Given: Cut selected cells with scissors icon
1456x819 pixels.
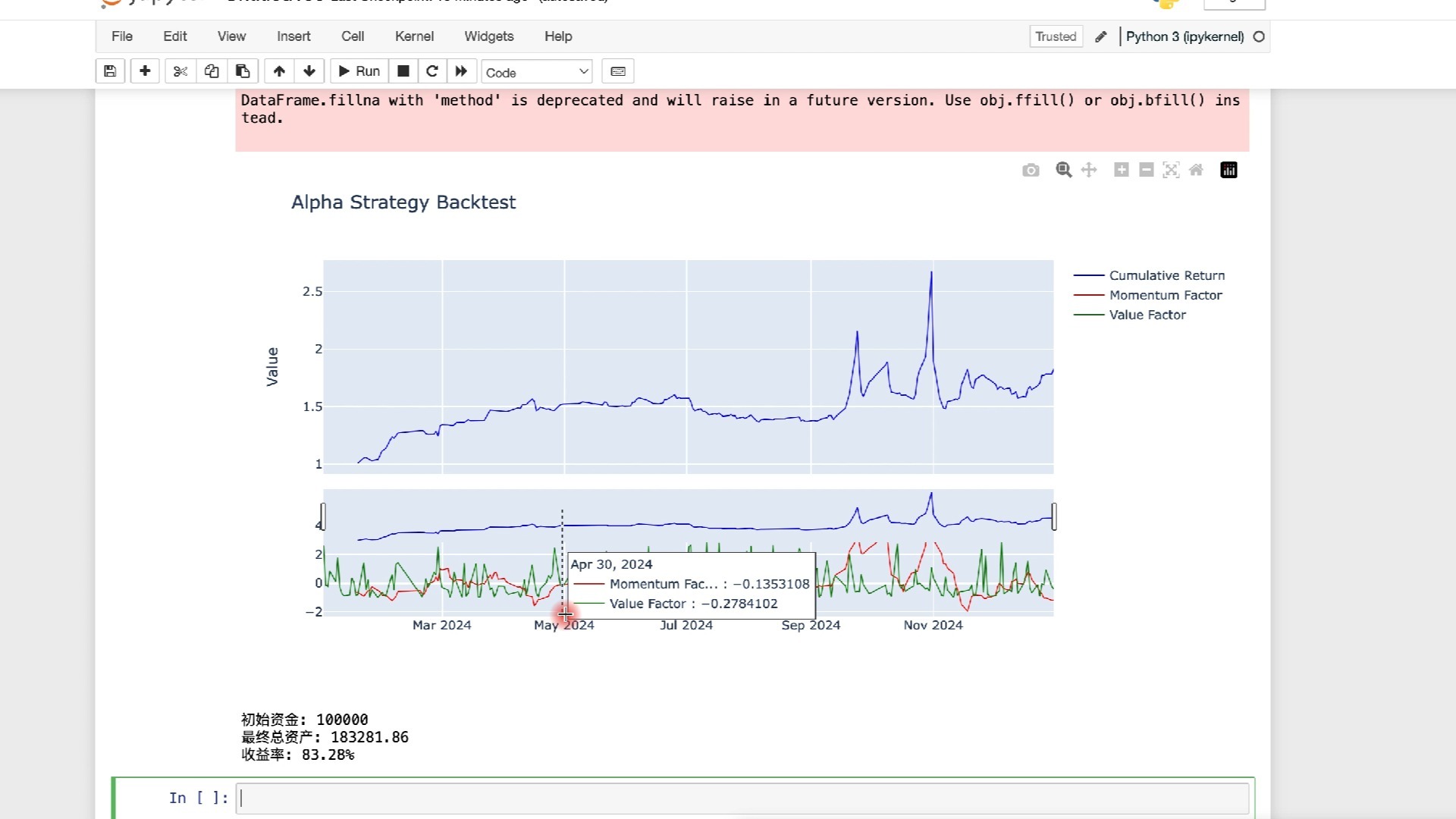Looking at the screenshot, I should (180, 71).
